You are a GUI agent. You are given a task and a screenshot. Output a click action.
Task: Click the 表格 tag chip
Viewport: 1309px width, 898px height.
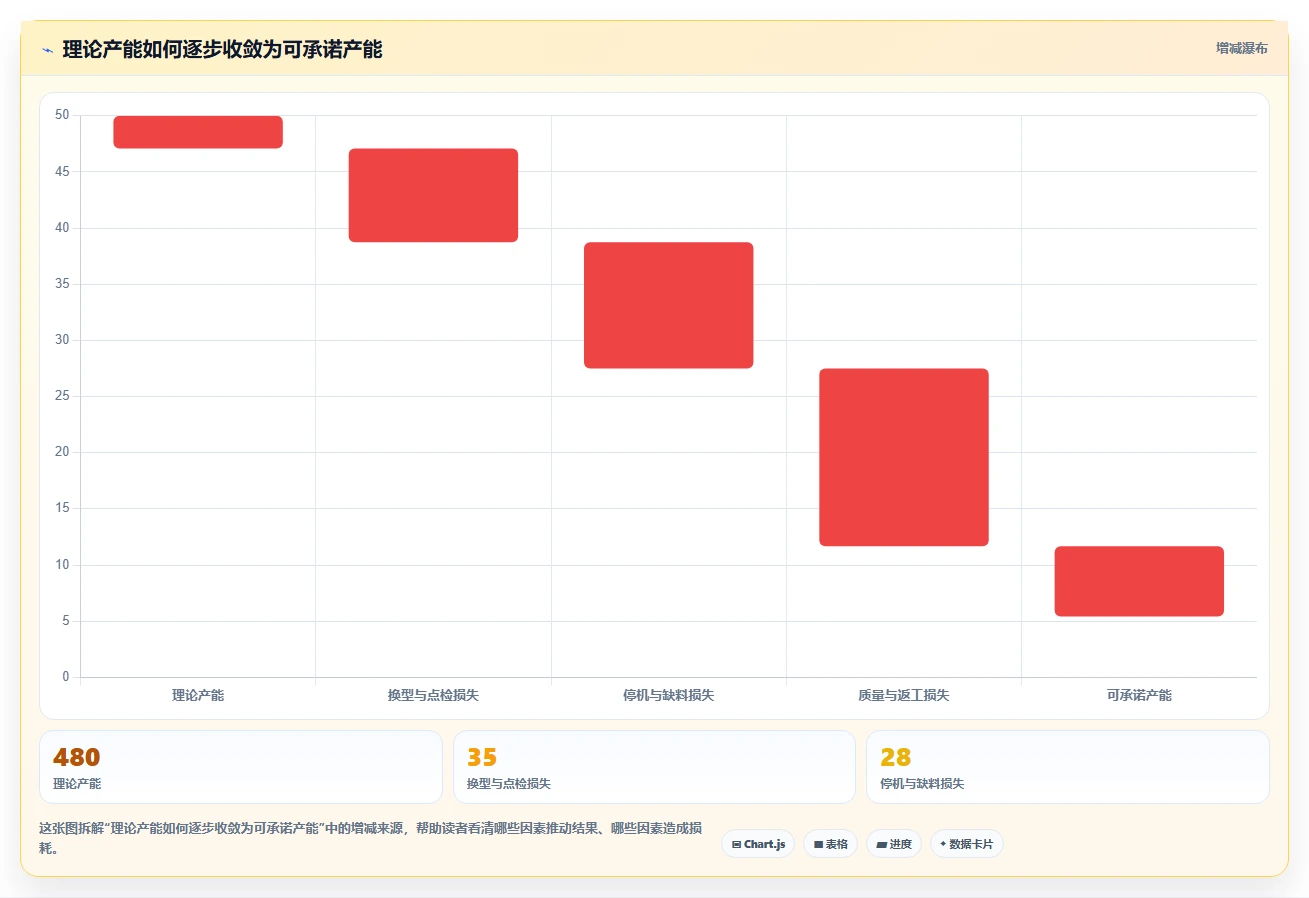tap(830, 844)
